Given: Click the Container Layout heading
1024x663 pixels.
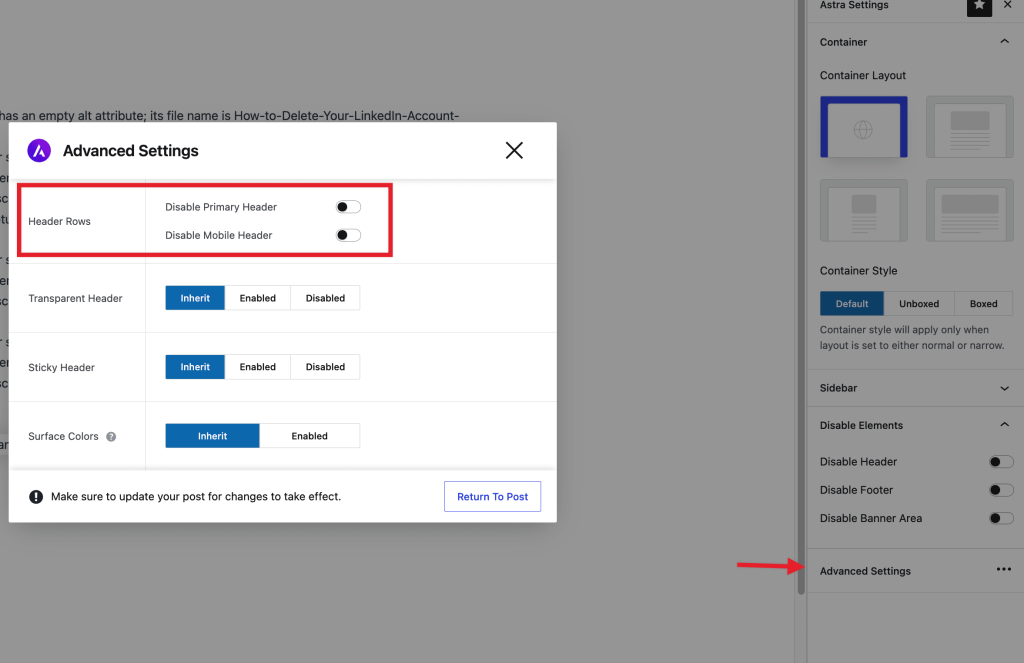Looking at the screenshot, I should click(863, 75).
